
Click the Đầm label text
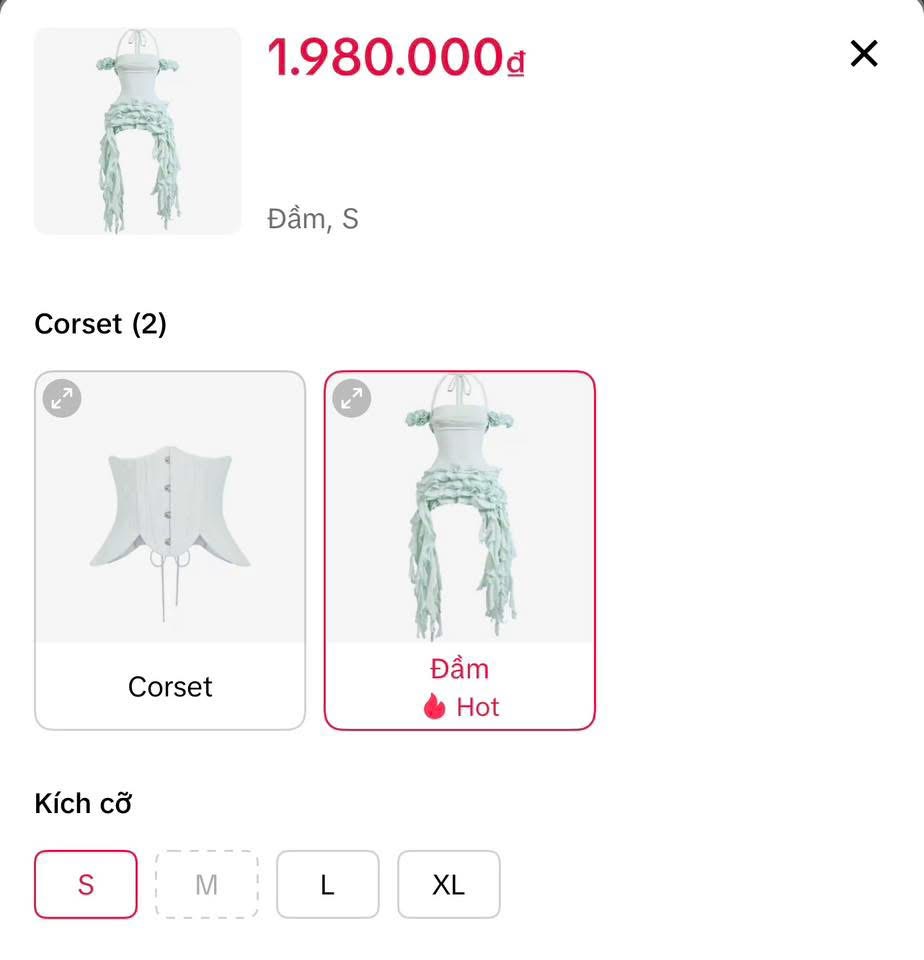pos(460,669)
